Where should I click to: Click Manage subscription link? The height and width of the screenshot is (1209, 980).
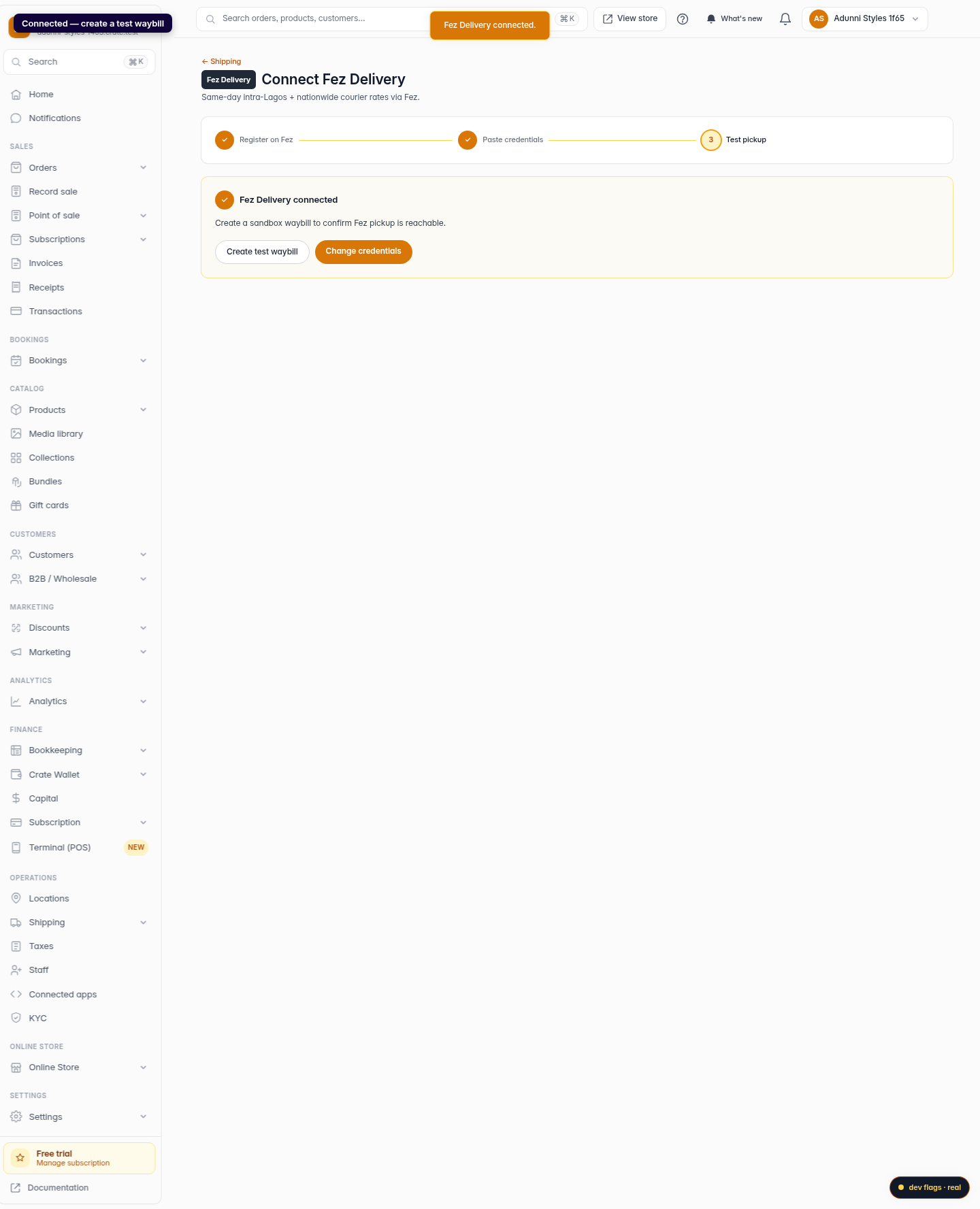(x=73, y=1163)
